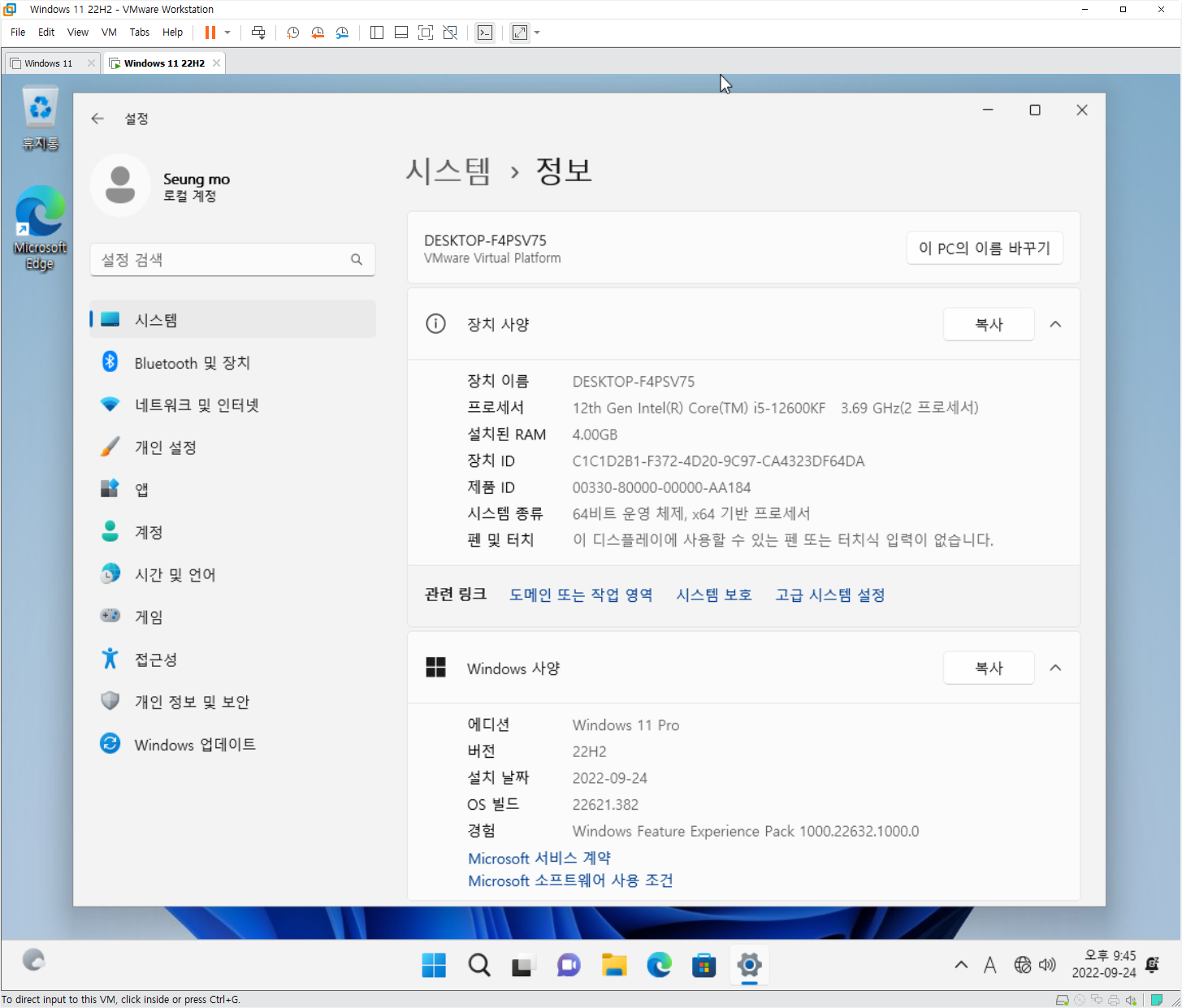Open the VM menu
Viewport: 1182px width, 1008px height.
tap(109, 32)
